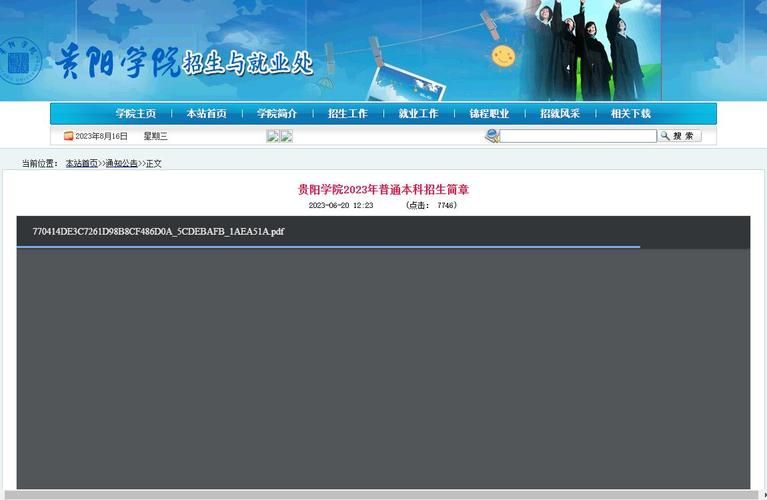Click the orange calendar icon beside the date
The image size is (767, 500).
click(68, 136)
